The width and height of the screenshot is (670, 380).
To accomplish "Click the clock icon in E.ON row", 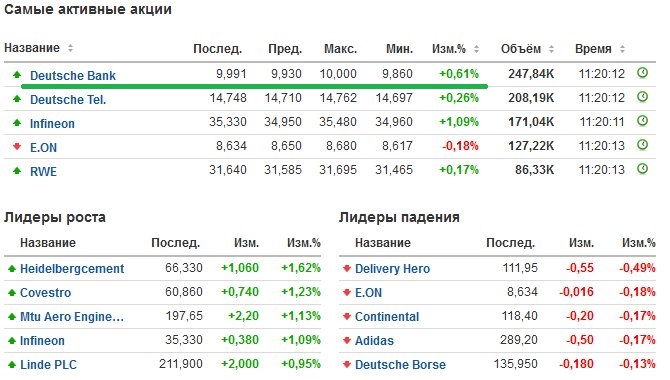I will tap(642, 144).
